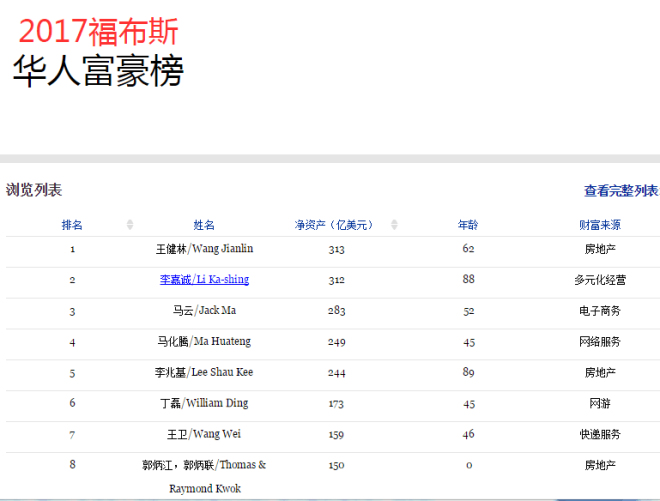Click the red 2017福布斯 title

coord(98,32)
